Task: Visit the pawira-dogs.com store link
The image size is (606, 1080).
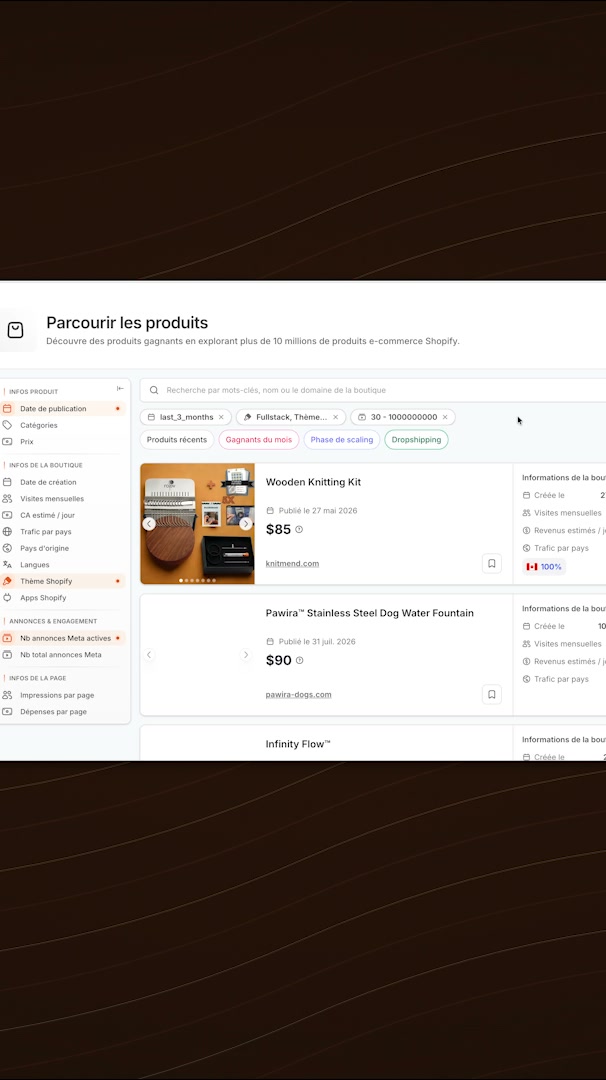Action: click(299, 694)
